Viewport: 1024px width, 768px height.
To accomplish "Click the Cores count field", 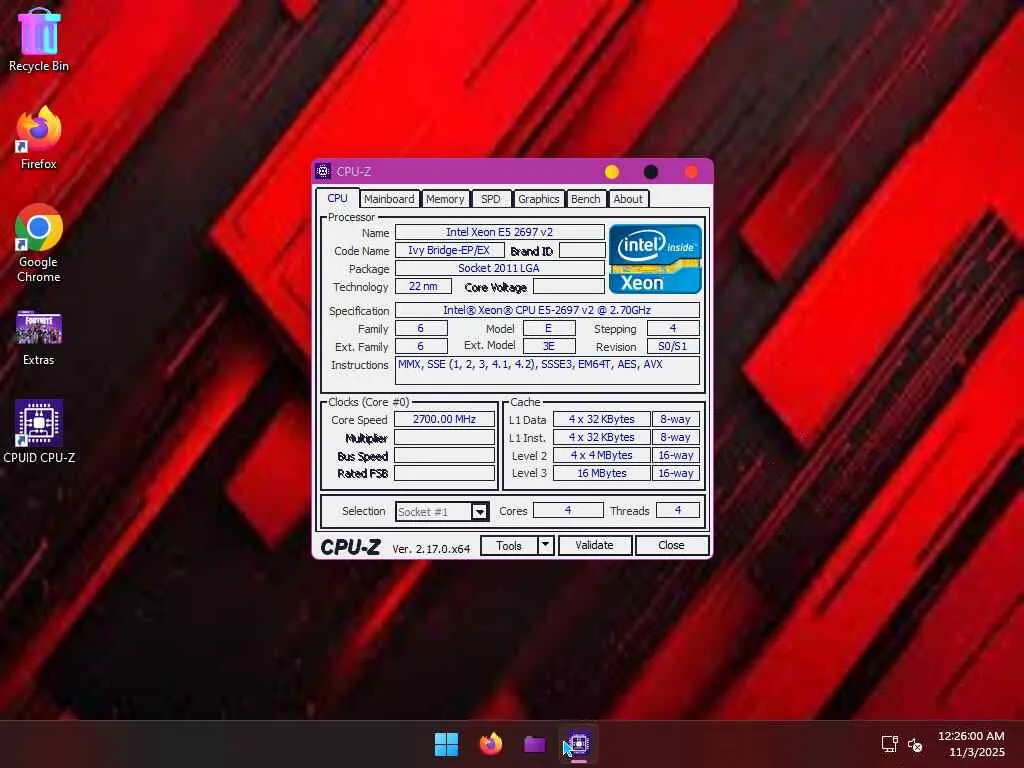I will 568,510.
